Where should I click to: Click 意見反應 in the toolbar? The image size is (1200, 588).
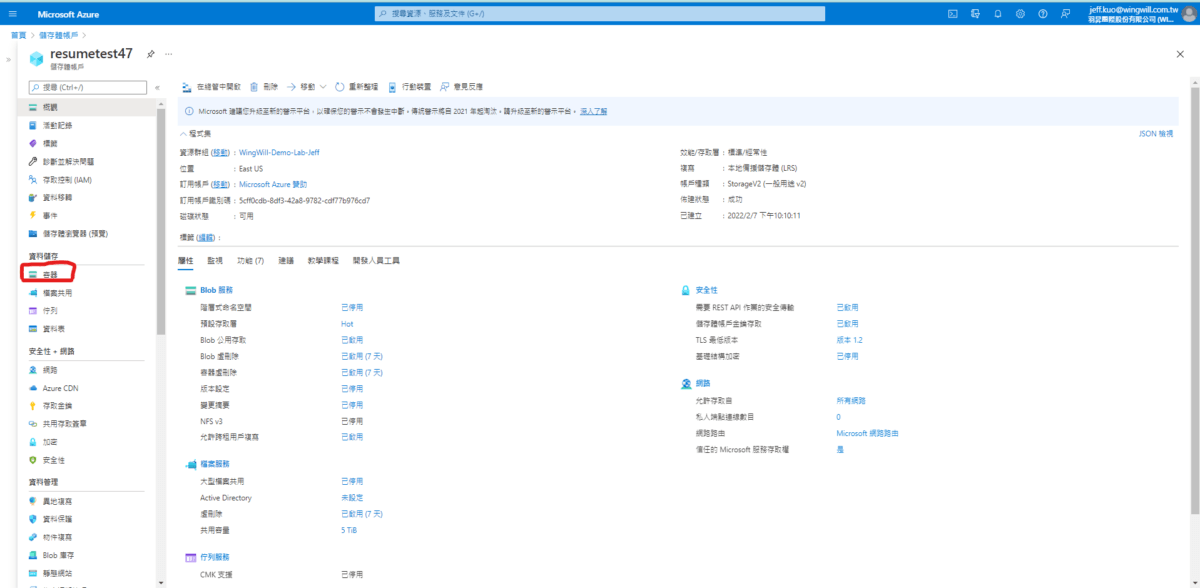tap(461, 87)
